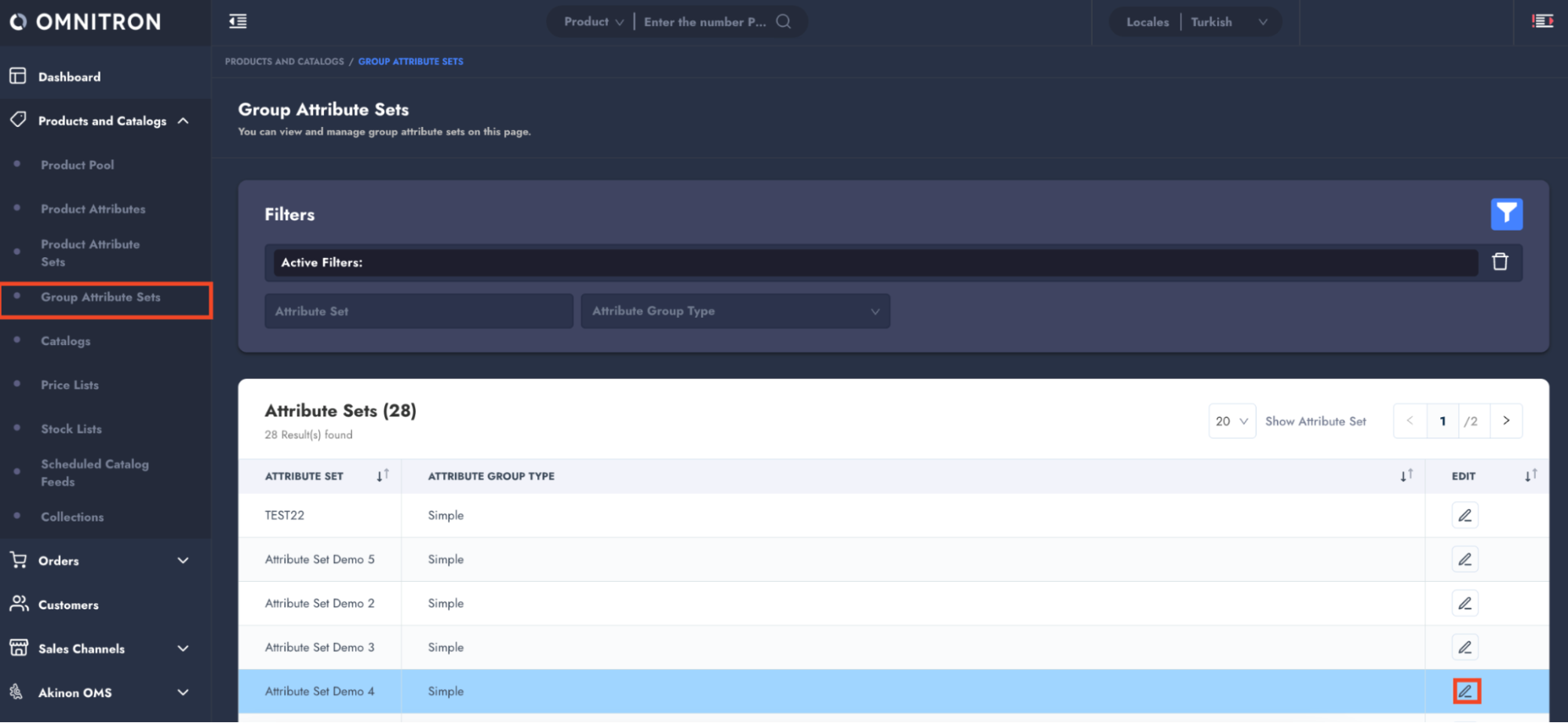Click the trash icon to clear active filters
This screenshot has height=723, width=1568.
pyautogui.click(x=1500, y=262)
